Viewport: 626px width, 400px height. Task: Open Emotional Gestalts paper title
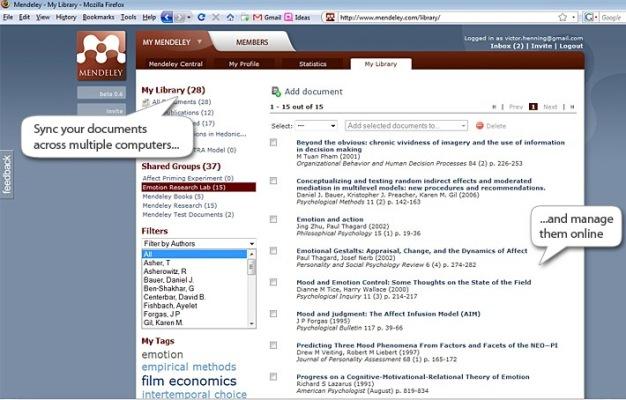tap(412, 251)
